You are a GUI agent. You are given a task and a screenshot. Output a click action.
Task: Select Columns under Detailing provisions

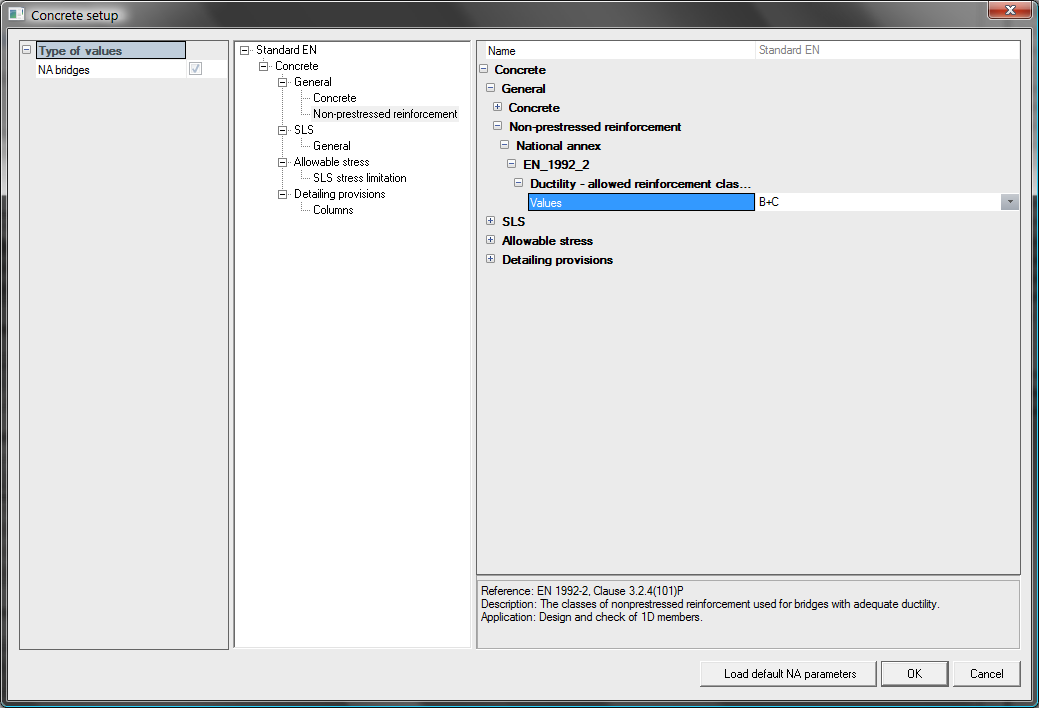point(333,210)
